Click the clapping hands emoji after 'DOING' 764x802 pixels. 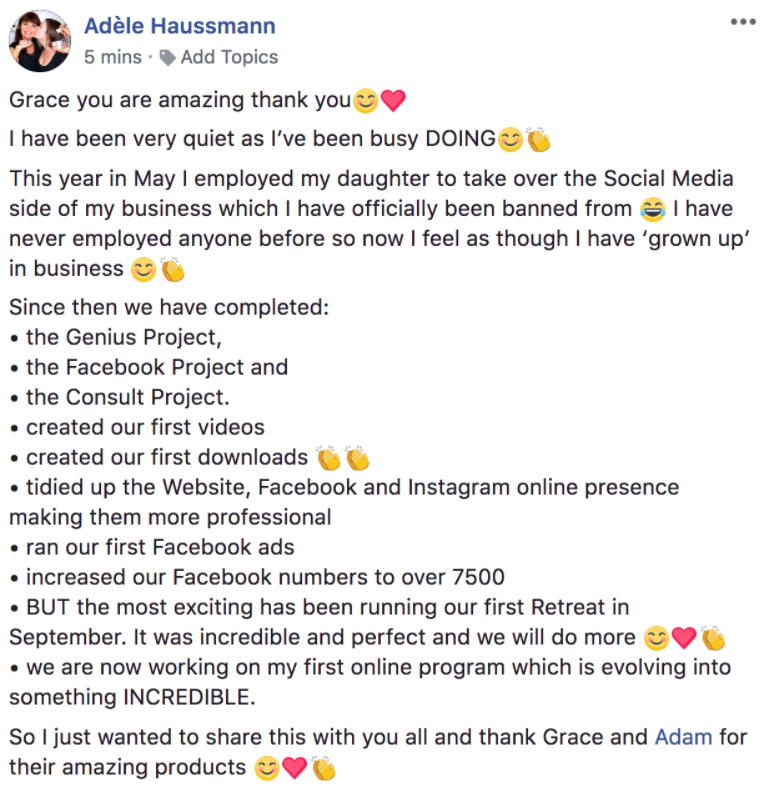coord(538,140)
